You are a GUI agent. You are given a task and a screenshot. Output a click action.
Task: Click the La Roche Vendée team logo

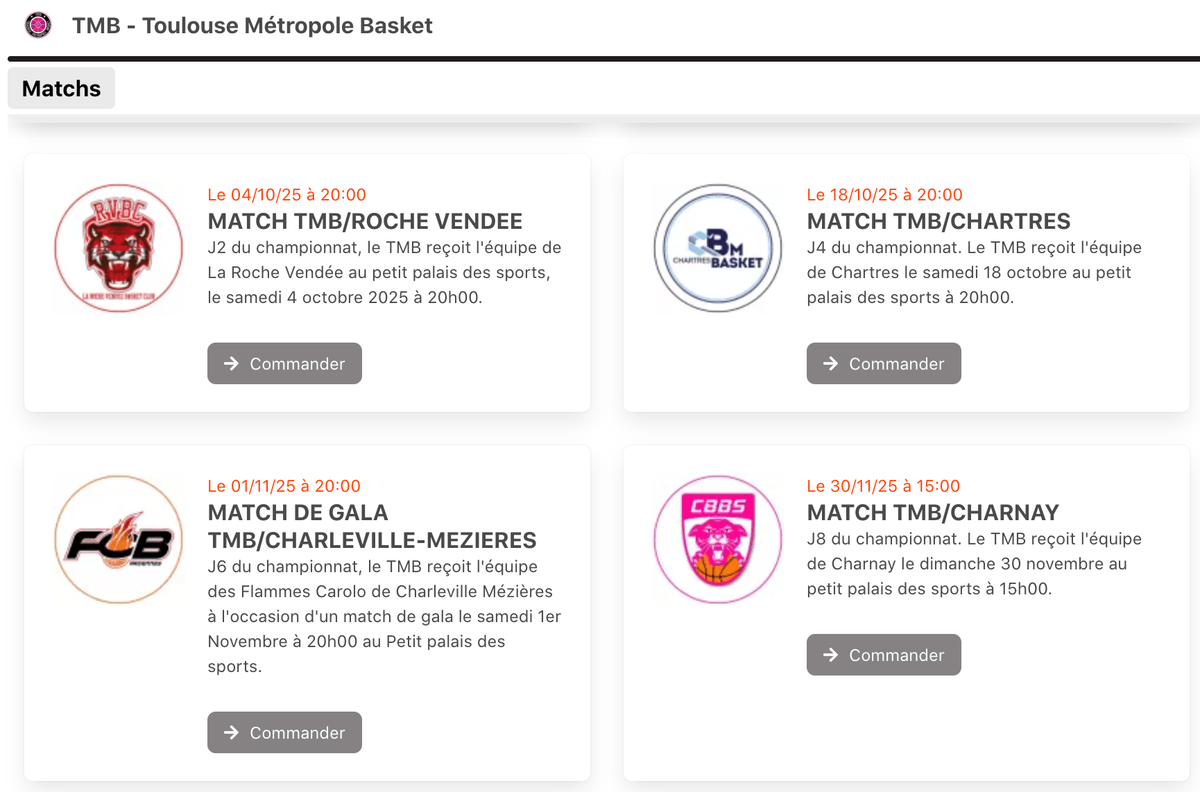tap(119, 248)
